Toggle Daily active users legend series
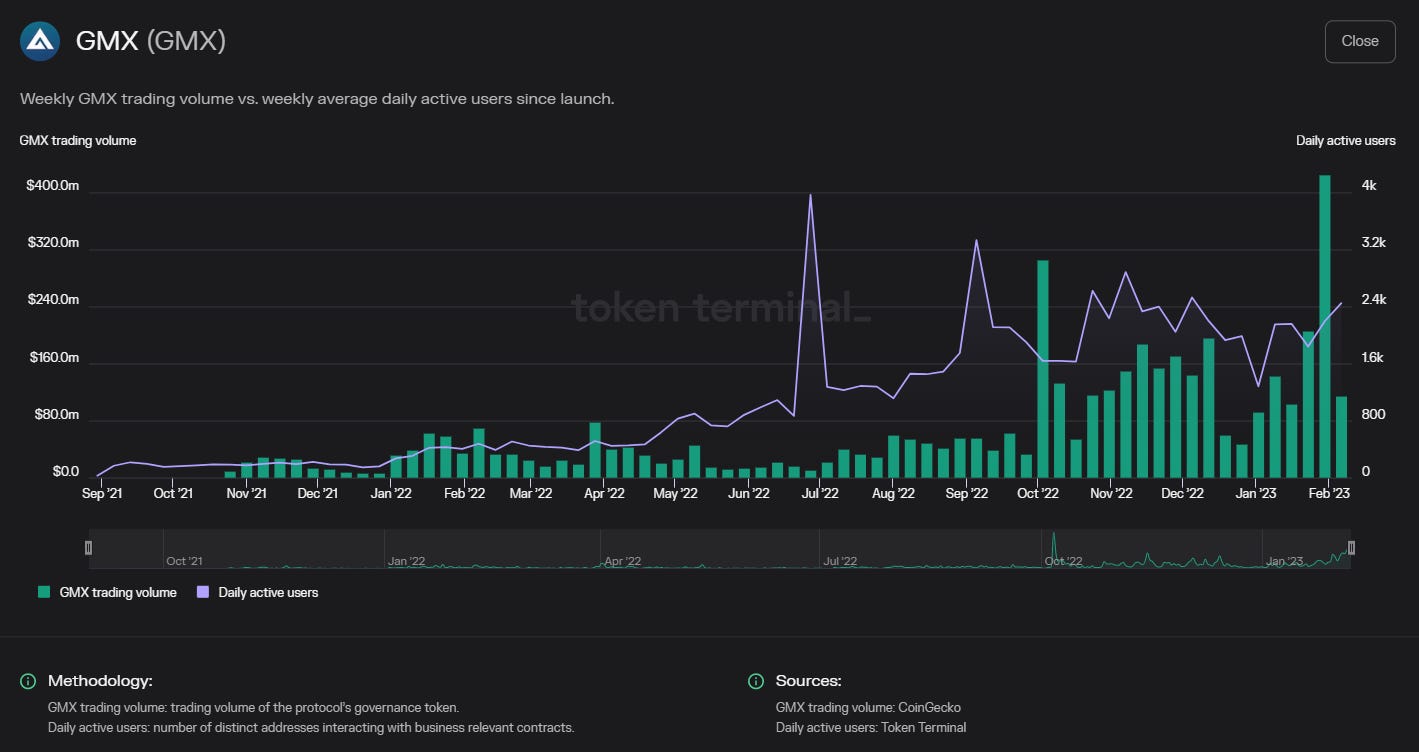The width and height of the screenshot is (1419, 752). coord(257,592)
